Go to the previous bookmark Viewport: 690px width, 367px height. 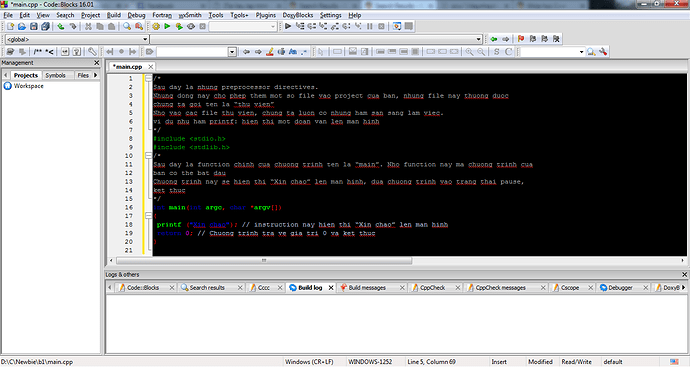[x=533, y=39]
